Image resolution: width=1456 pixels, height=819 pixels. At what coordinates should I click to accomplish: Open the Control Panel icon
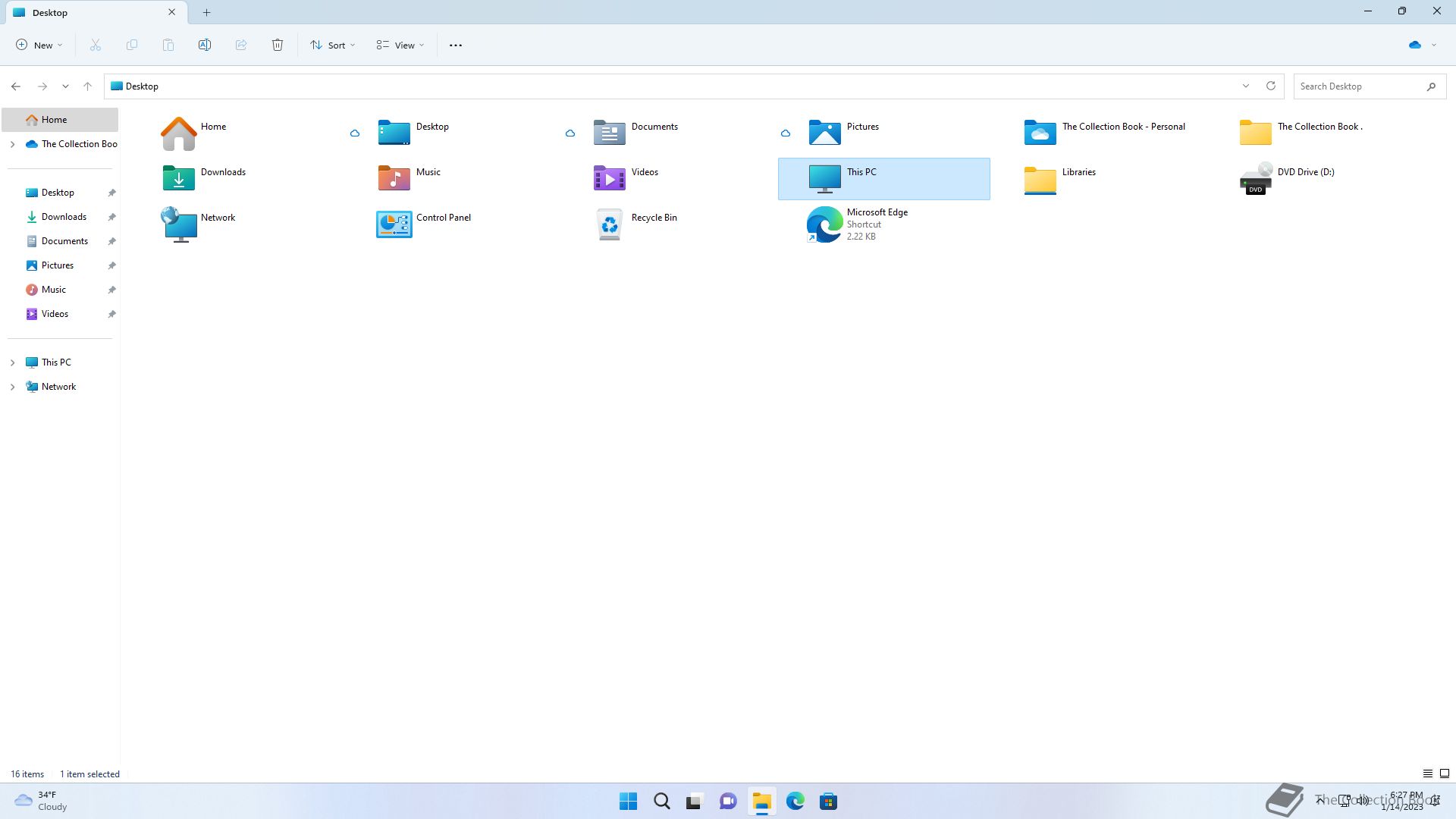point(394,224)
